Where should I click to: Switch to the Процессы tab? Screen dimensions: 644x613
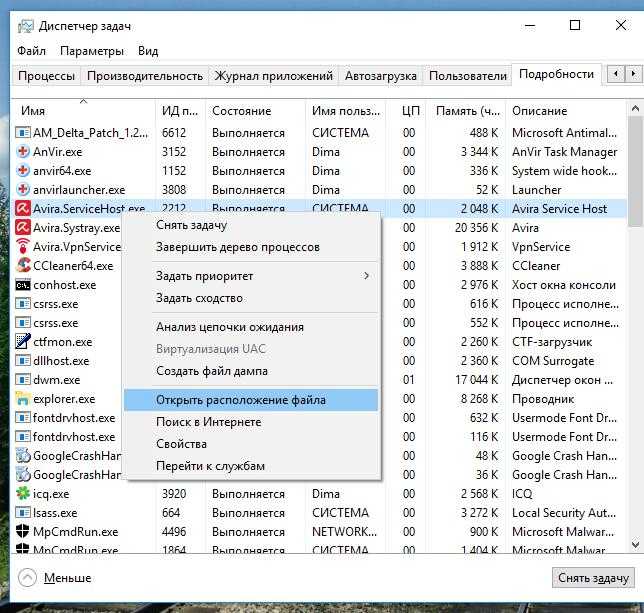tap(46, 76)
